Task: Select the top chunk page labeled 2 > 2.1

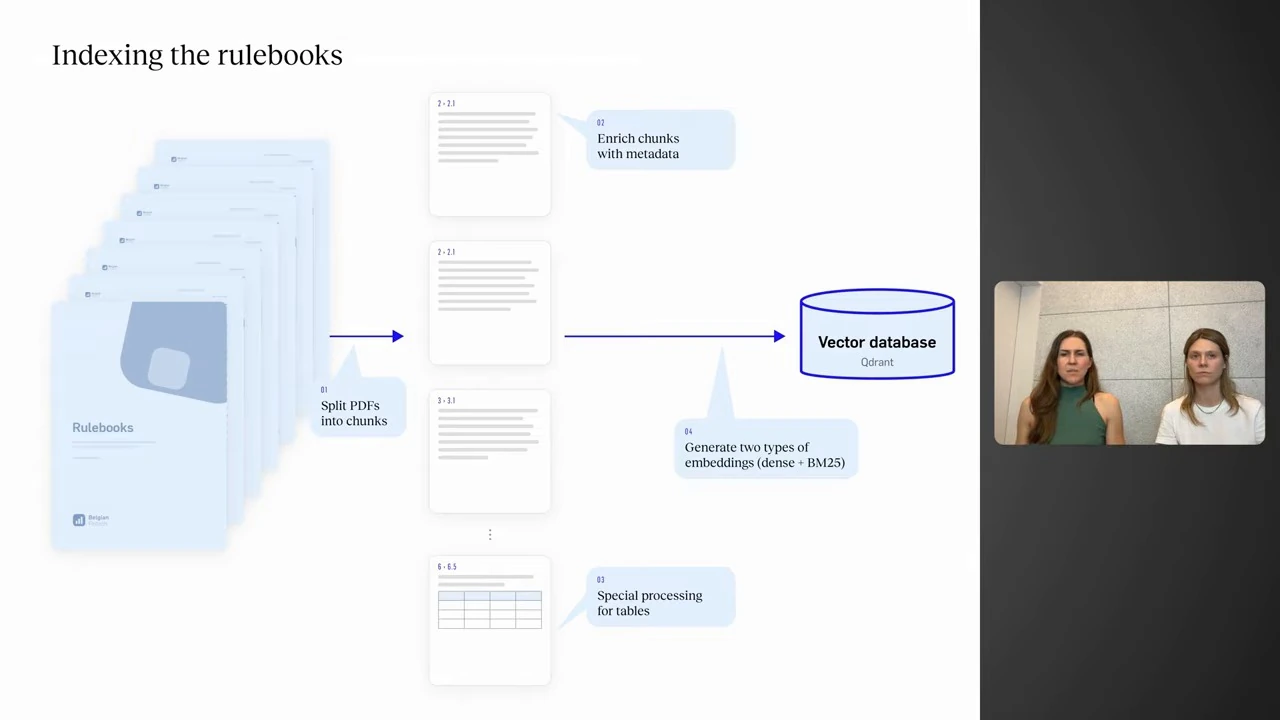Action: [x=490, y=154]
